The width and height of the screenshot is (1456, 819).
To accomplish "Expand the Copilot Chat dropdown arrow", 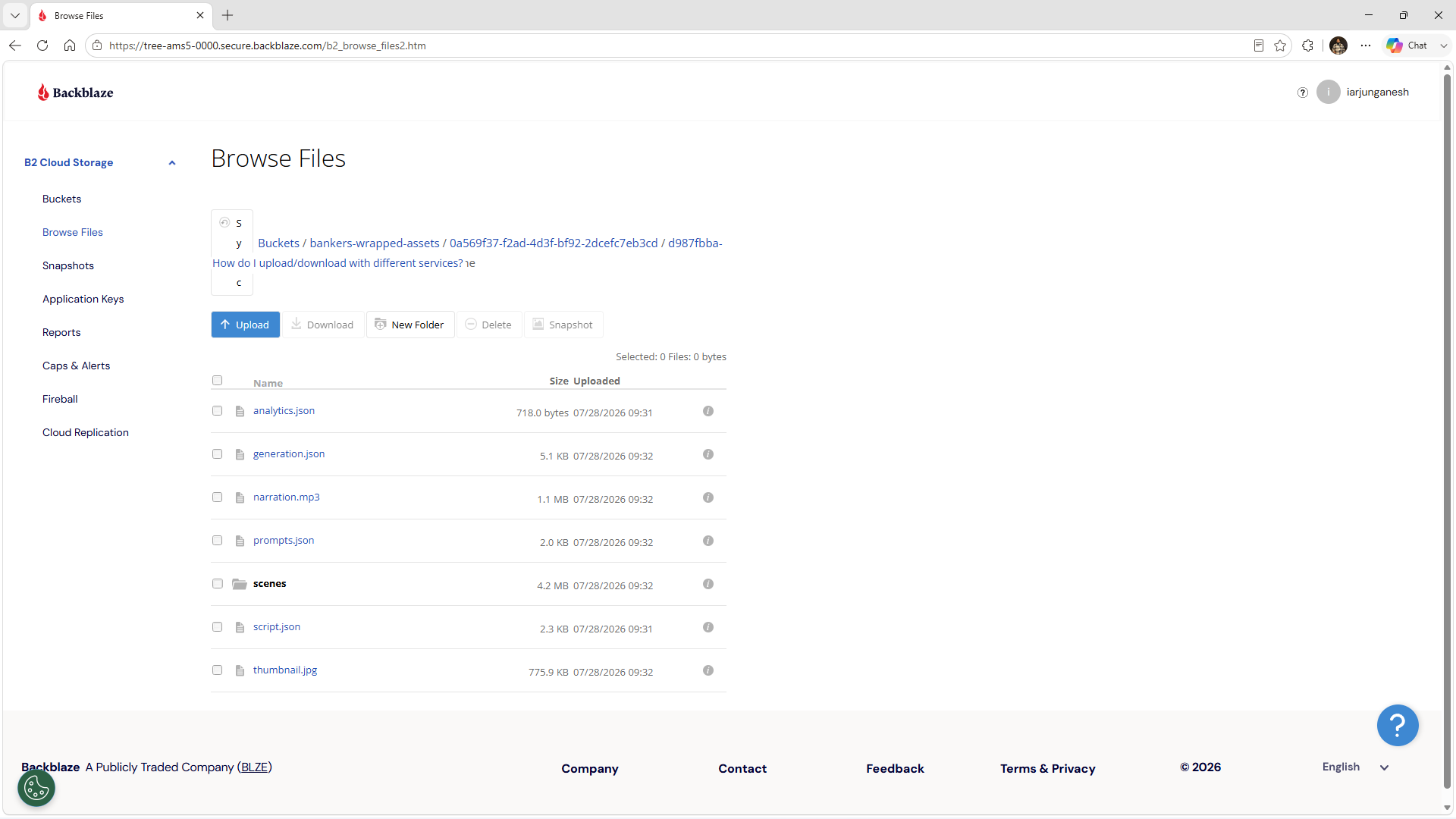I will point(1444,45).
